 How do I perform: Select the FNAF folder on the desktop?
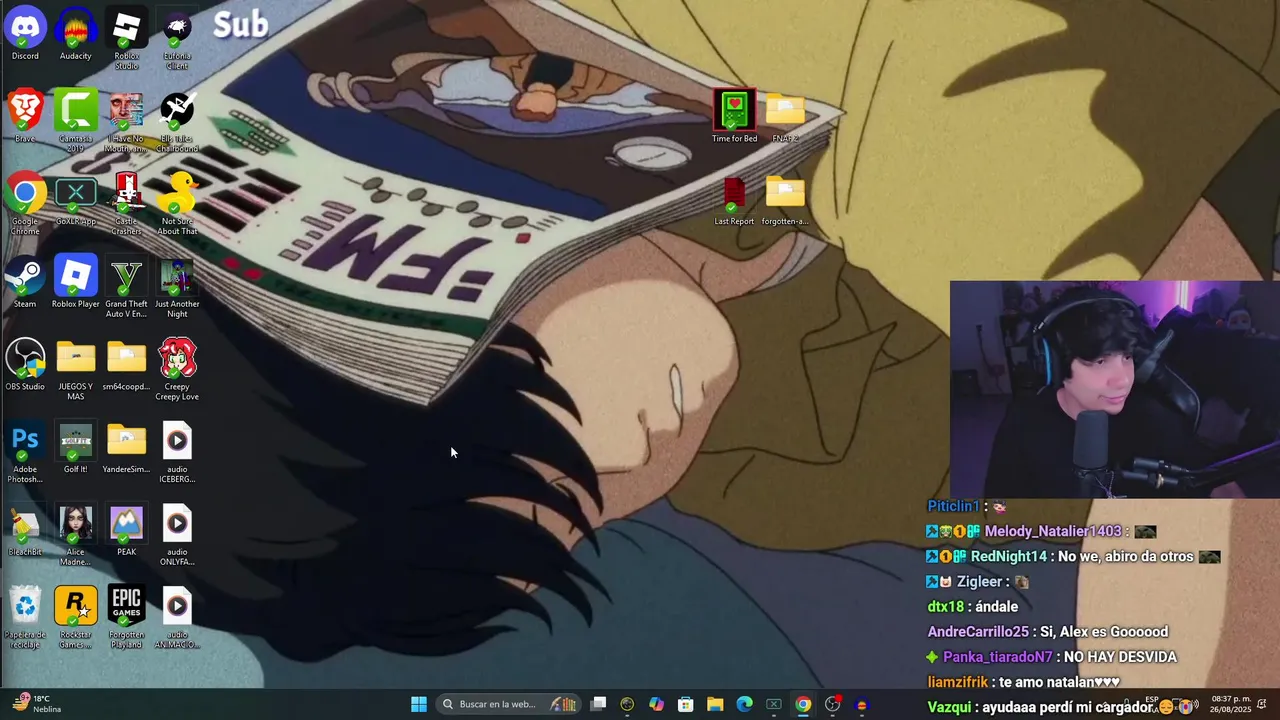785,116
